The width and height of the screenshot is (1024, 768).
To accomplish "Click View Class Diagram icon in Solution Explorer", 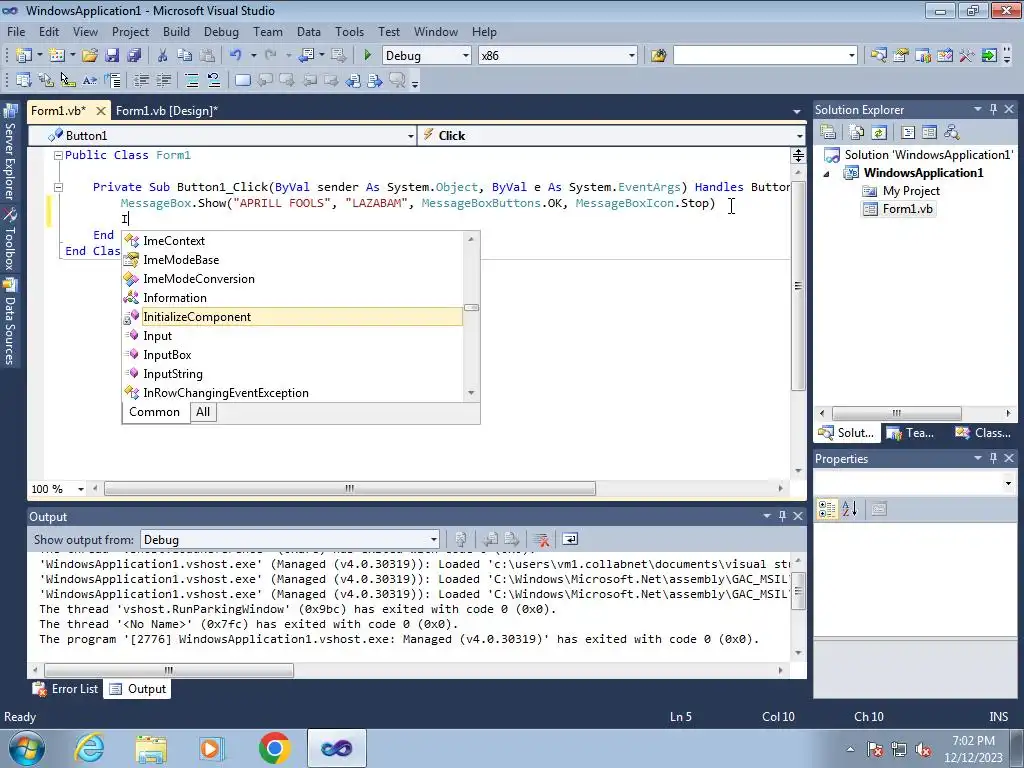I will tap(952, 133).
